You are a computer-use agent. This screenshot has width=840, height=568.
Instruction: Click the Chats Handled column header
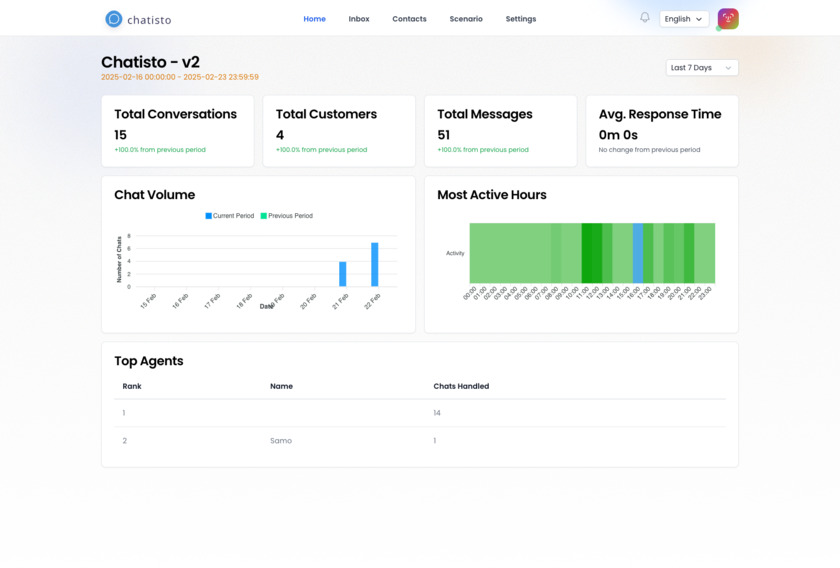[x=461, y=386]
